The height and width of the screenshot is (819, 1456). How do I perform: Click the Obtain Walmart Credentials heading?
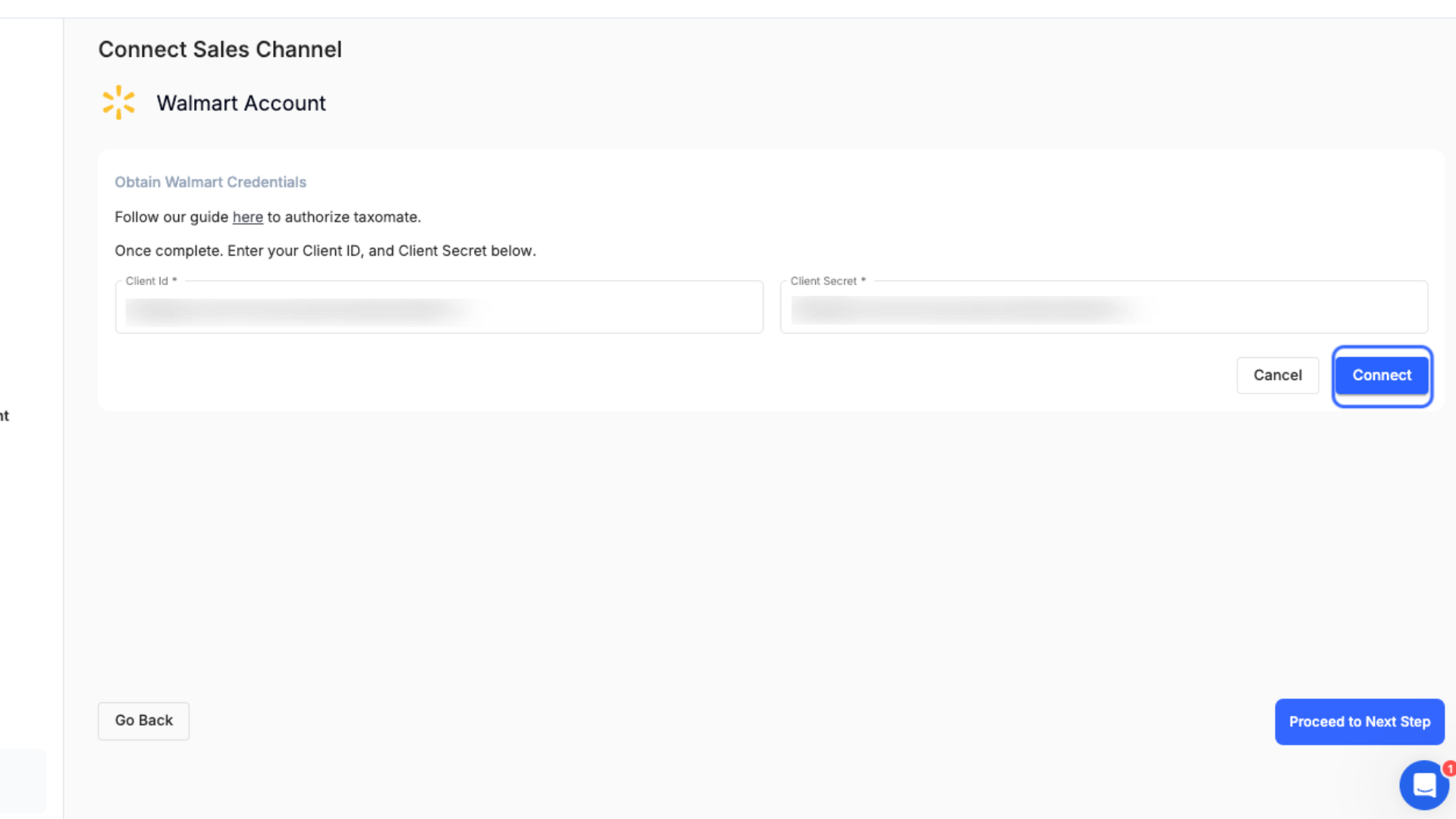coord(210,182)
